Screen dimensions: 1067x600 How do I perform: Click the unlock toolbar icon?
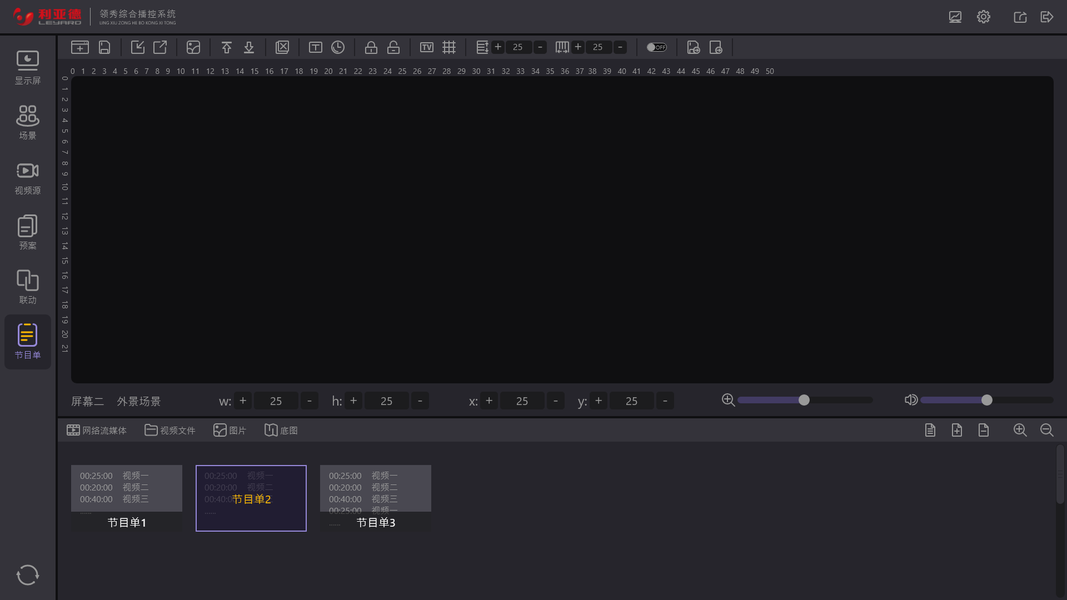coord(393,47)
